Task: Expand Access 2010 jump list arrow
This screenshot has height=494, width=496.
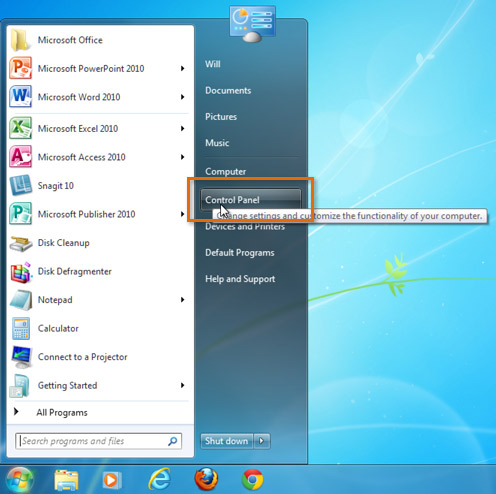Action: [x=182, y=157]
